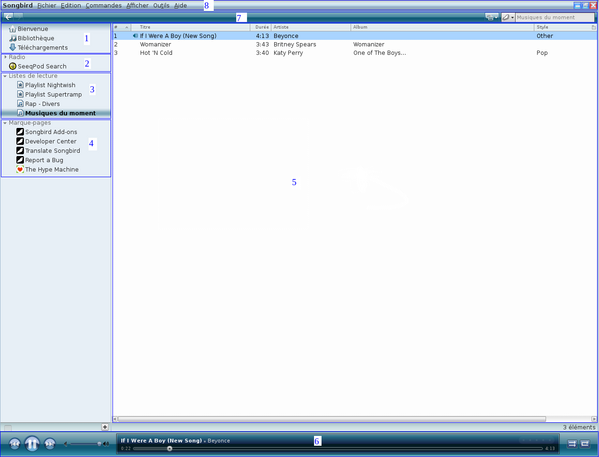Screen dimensions: 599x457
Task: Open the Edition menu
Action: 71,5
